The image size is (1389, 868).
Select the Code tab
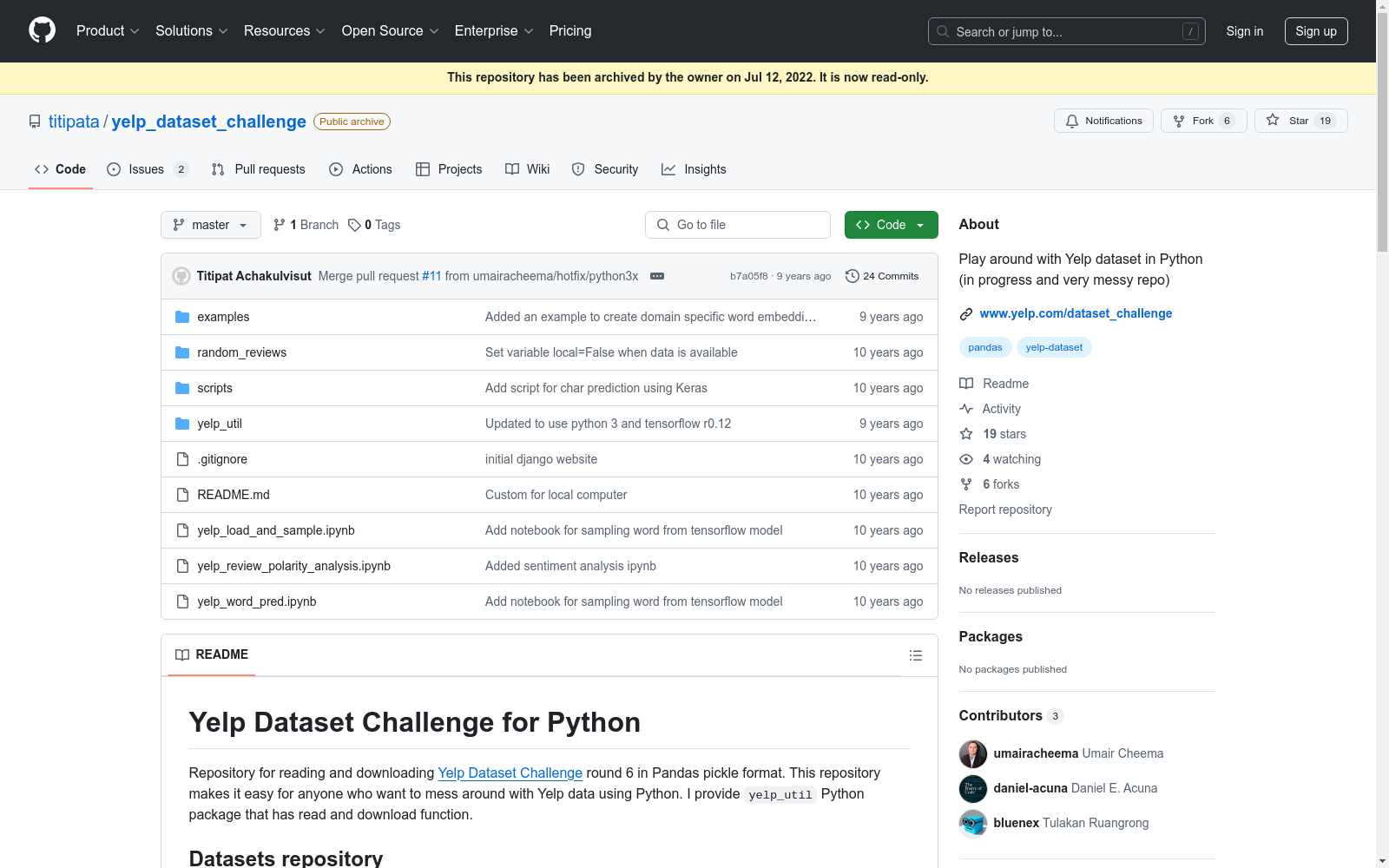[60, 169]
